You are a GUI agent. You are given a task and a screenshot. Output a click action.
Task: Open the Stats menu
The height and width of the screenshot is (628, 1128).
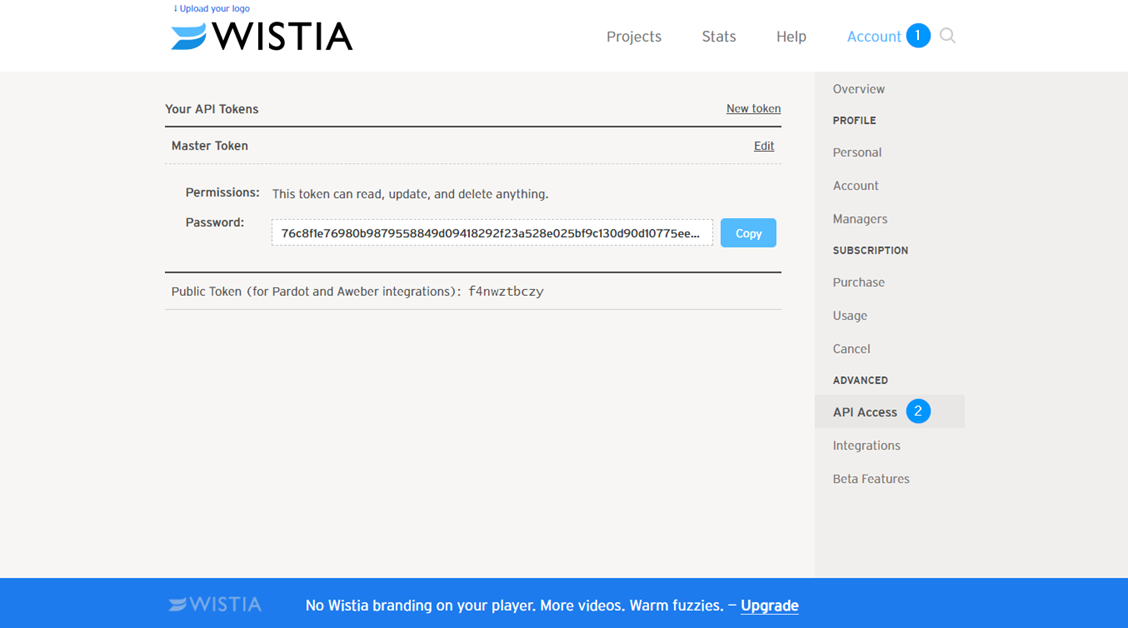tap(719, 37)
